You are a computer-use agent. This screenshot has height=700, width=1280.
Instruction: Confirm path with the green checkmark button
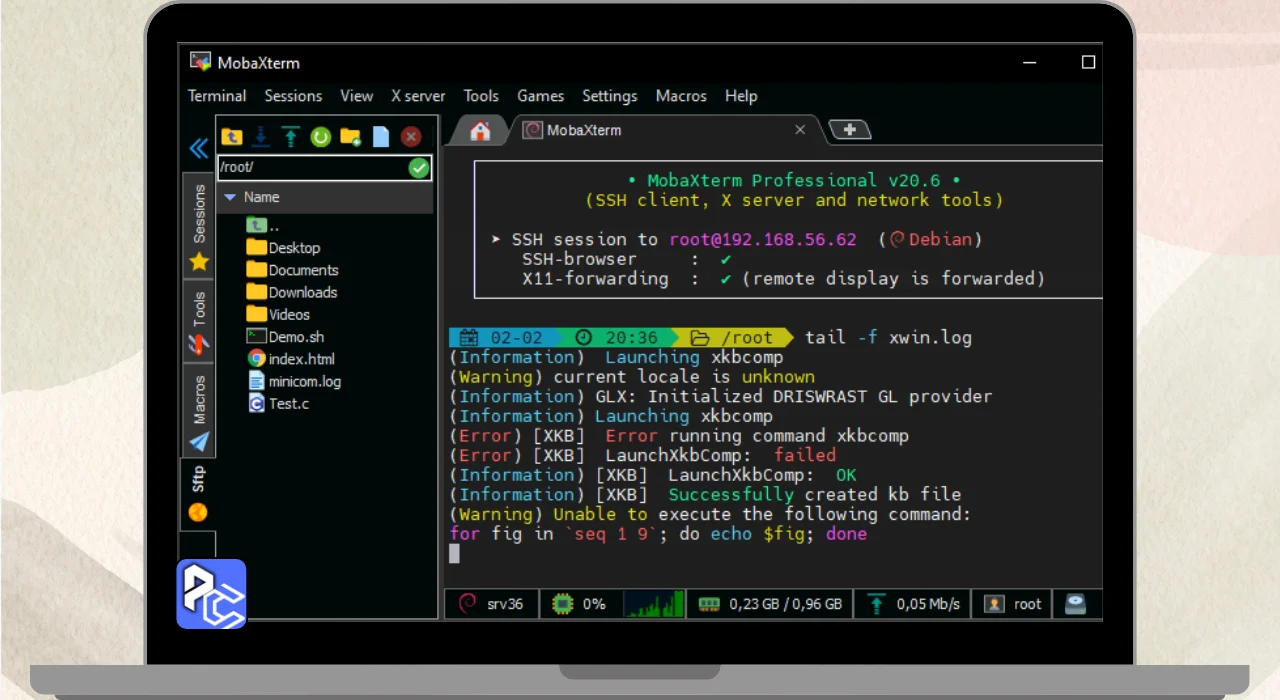pos(419,168)
